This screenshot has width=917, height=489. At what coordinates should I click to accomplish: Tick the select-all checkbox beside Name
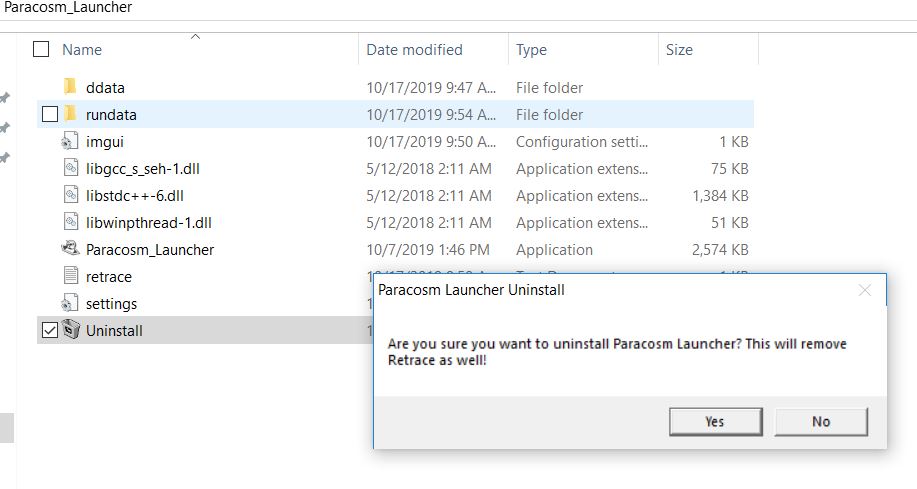[x=41, y=49]
